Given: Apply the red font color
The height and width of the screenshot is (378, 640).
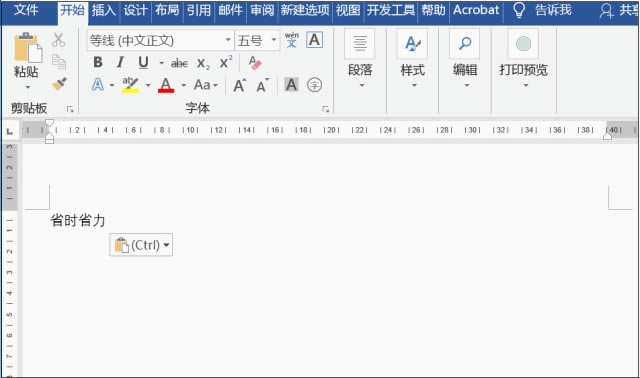Looking at the screenshot, I should coord(166,85).
